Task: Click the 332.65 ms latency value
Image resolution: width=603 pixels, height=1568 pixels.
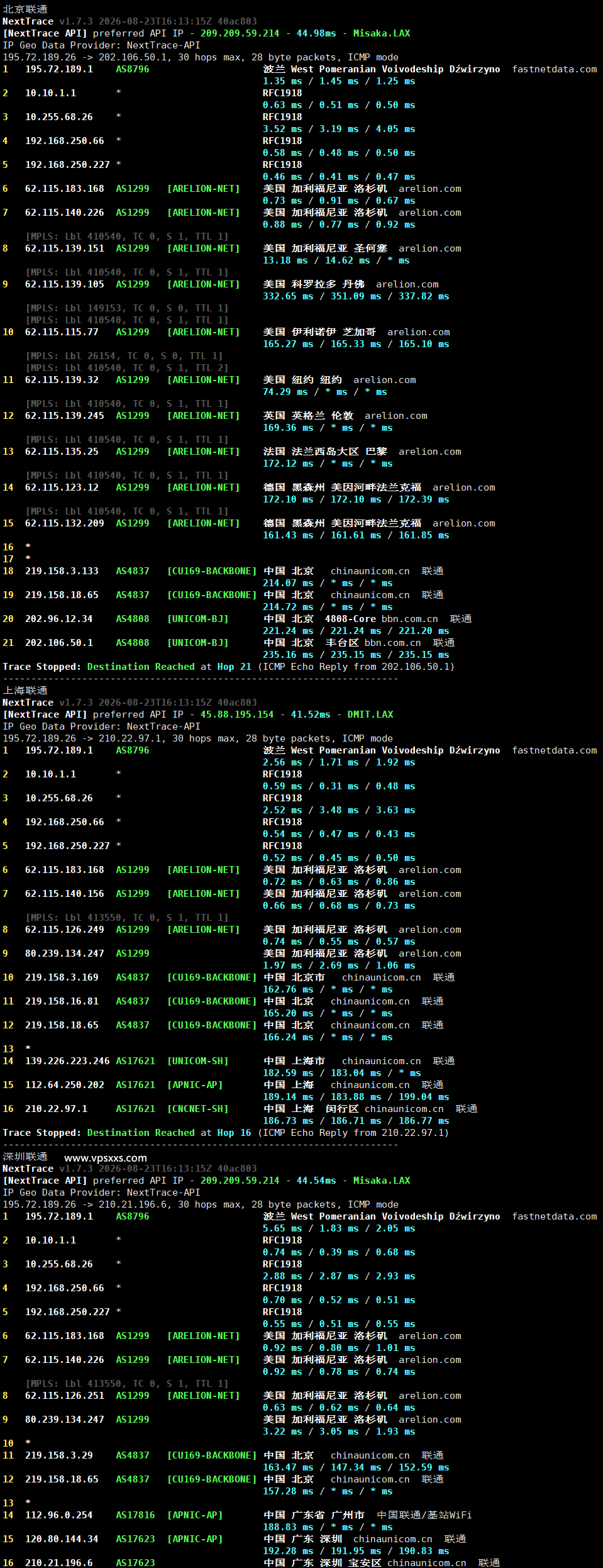Action: click(x=288, y=296)
